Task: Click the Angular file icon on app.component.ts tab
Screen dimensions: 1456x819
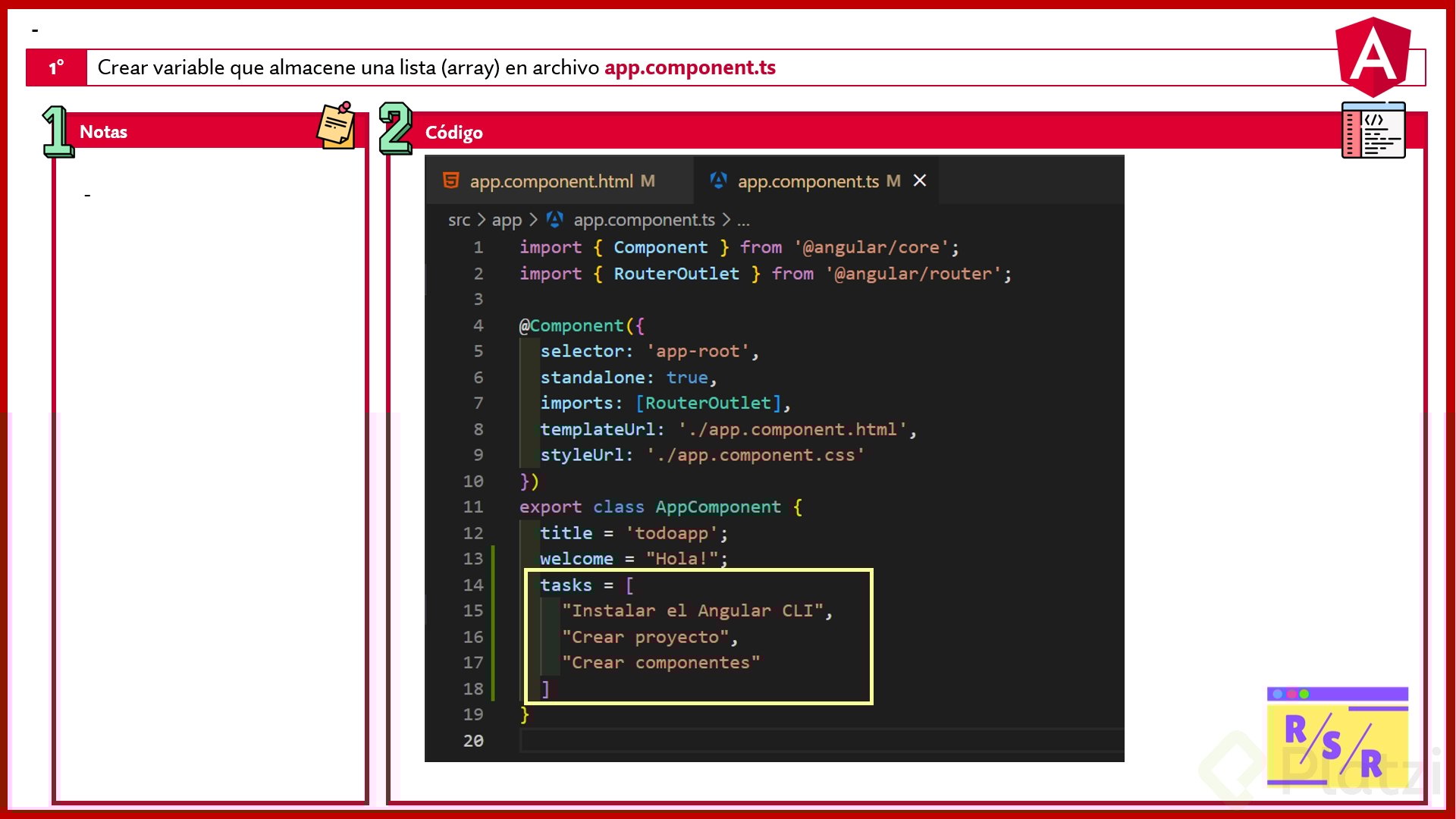Action: coord(718,180)
